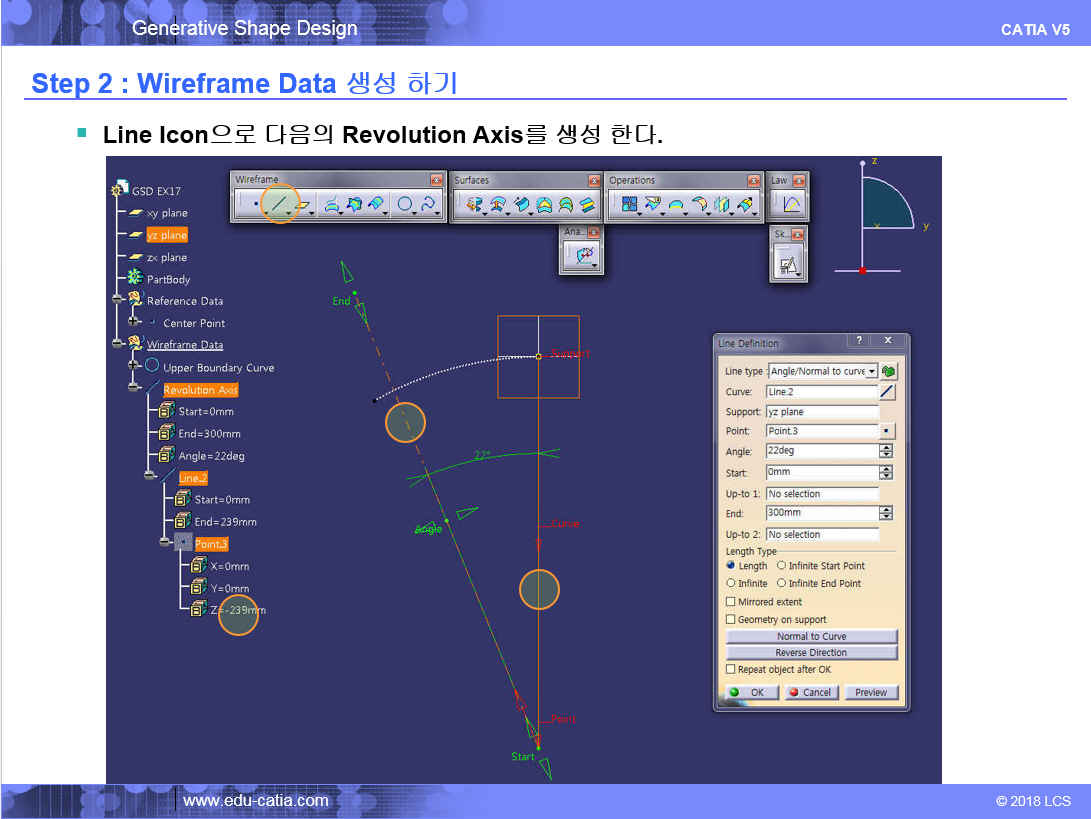Click the Point tool in Wireframe toolbar
This screenshot has width=1091, height=819.
pos(256,204)
